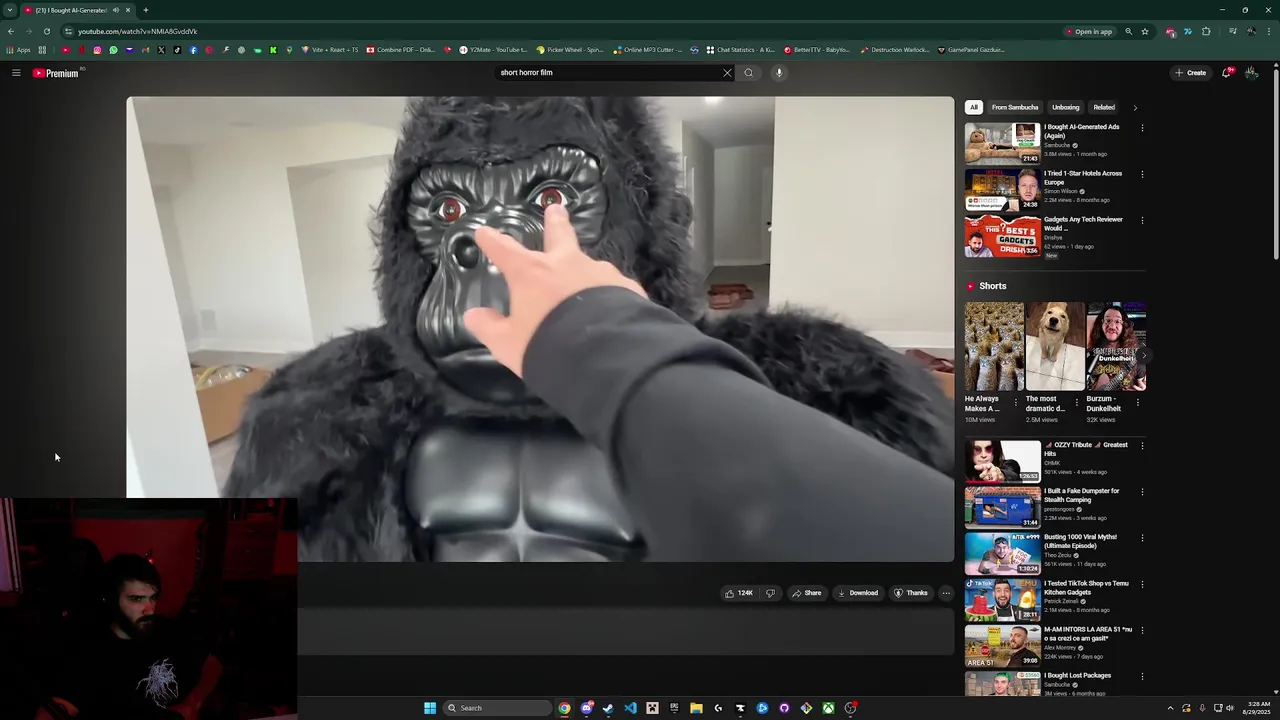The height and width of the screenshot is (720, 1280).
Task: Go back in the browser
Action: pyautogui.click(x=11, y=31)
